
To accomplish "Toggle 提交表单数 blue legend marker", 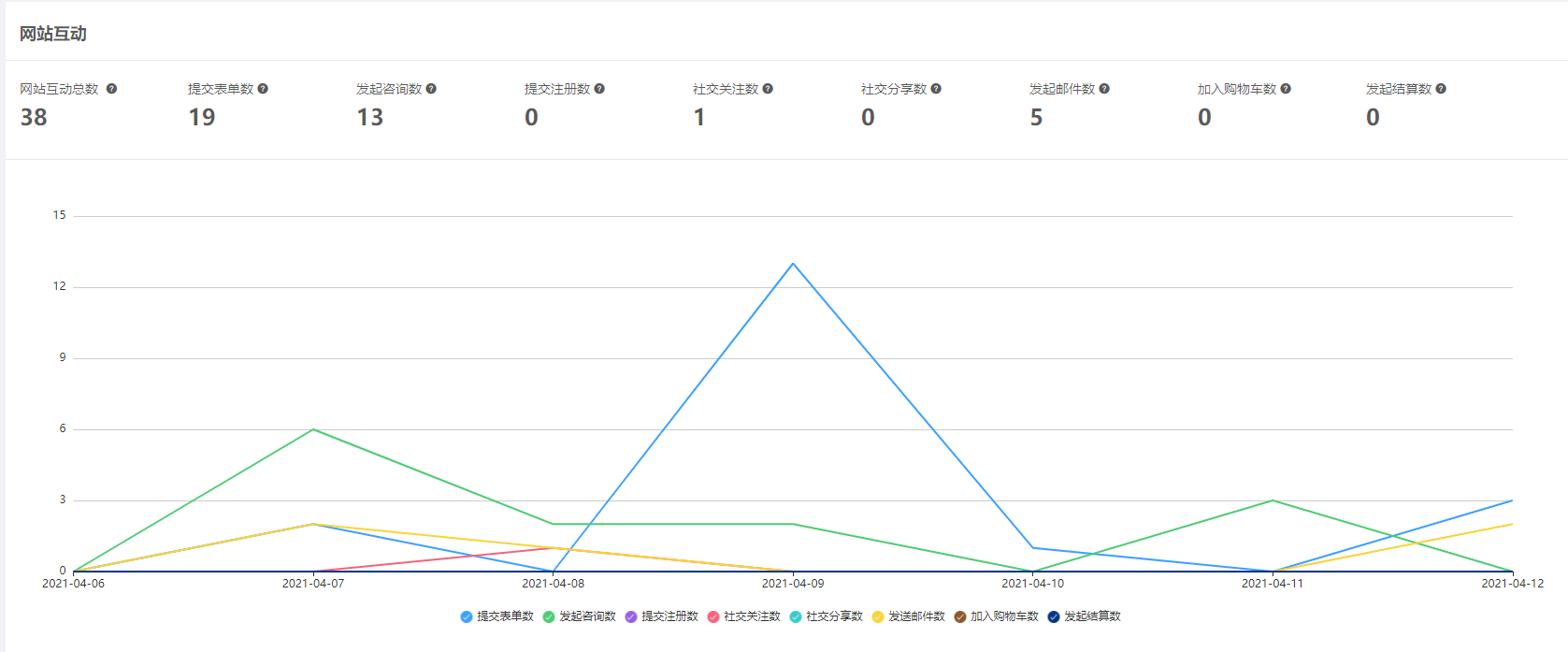I will coord(467,616).
